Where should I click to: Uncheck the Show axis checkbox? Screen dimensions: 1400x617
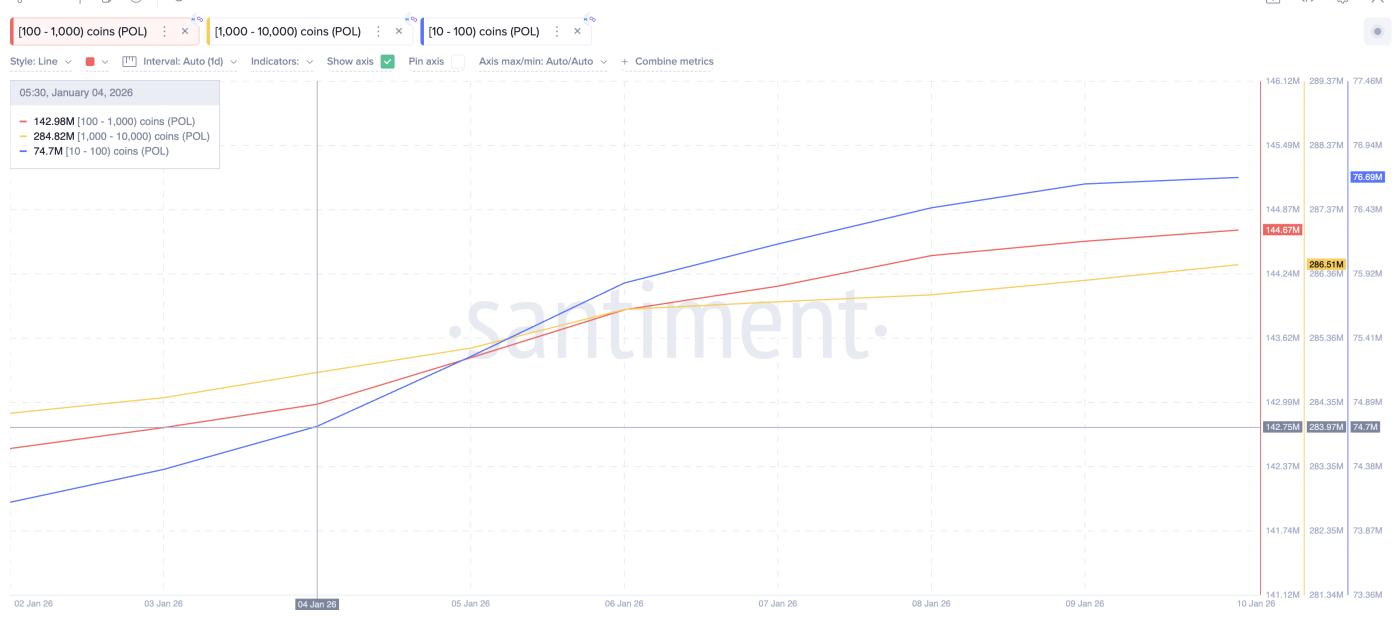click(x=388, y=62)
